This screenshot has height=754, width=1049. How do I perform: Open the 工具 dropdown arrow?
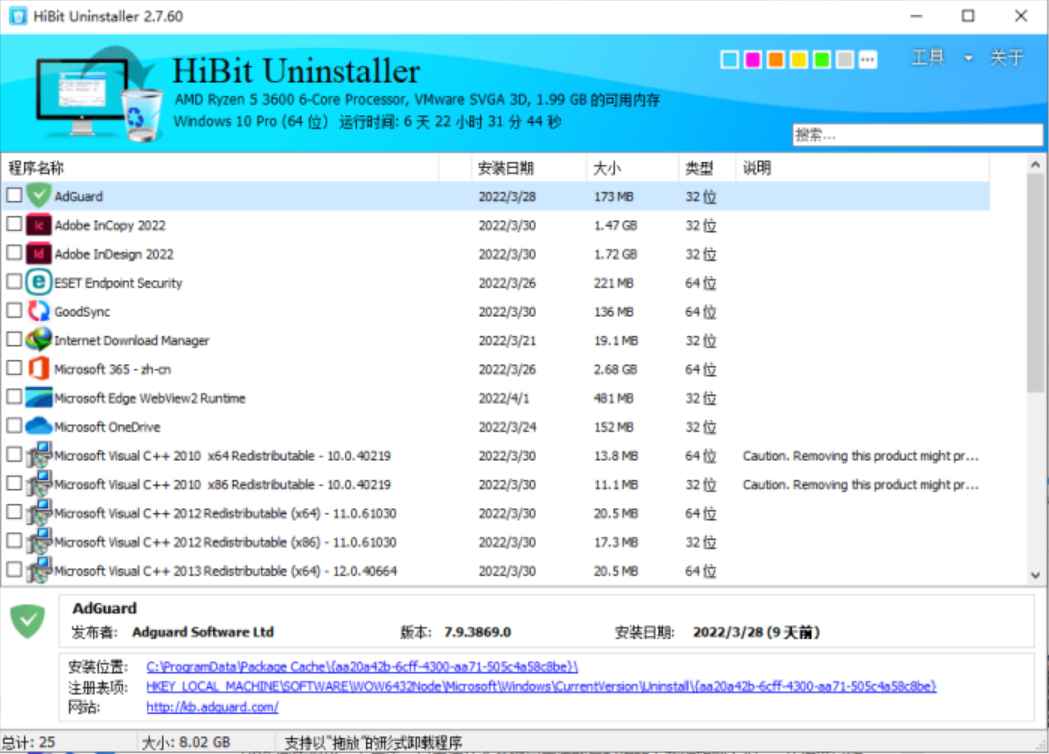(966, 59)
